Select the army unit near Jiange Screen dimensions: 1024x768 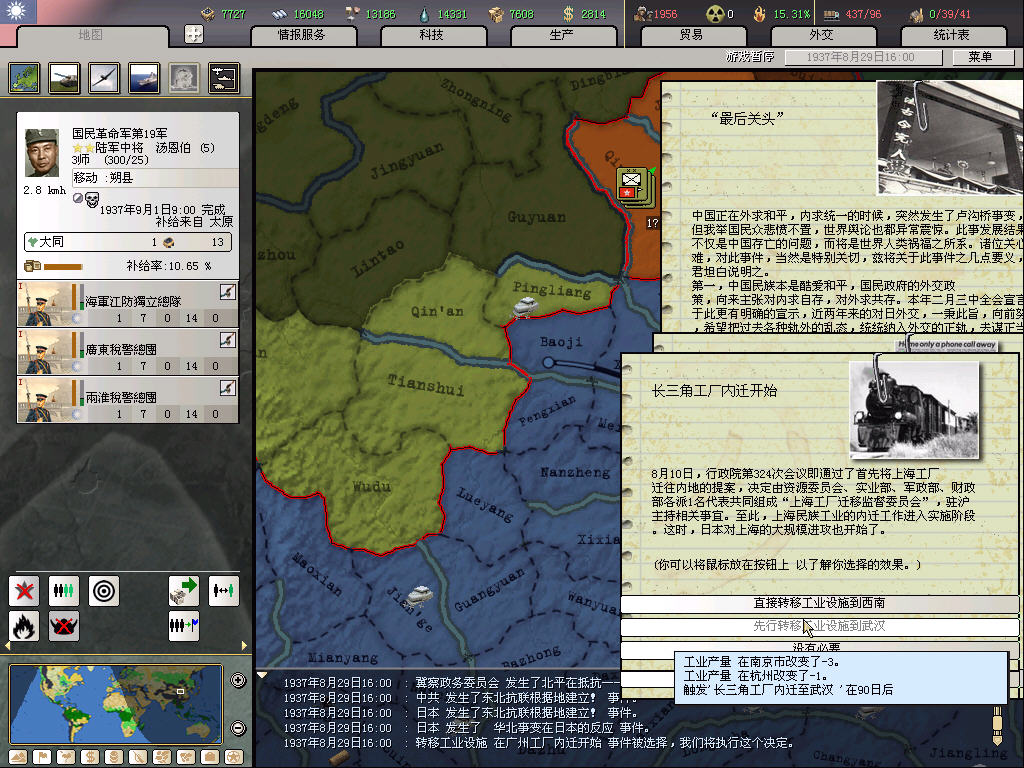(x=421, y=594)
